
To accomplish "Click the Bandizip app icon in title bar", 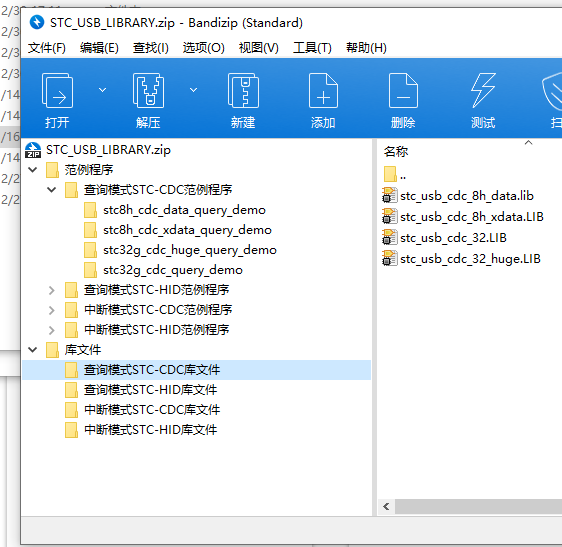I will point(37,23).
